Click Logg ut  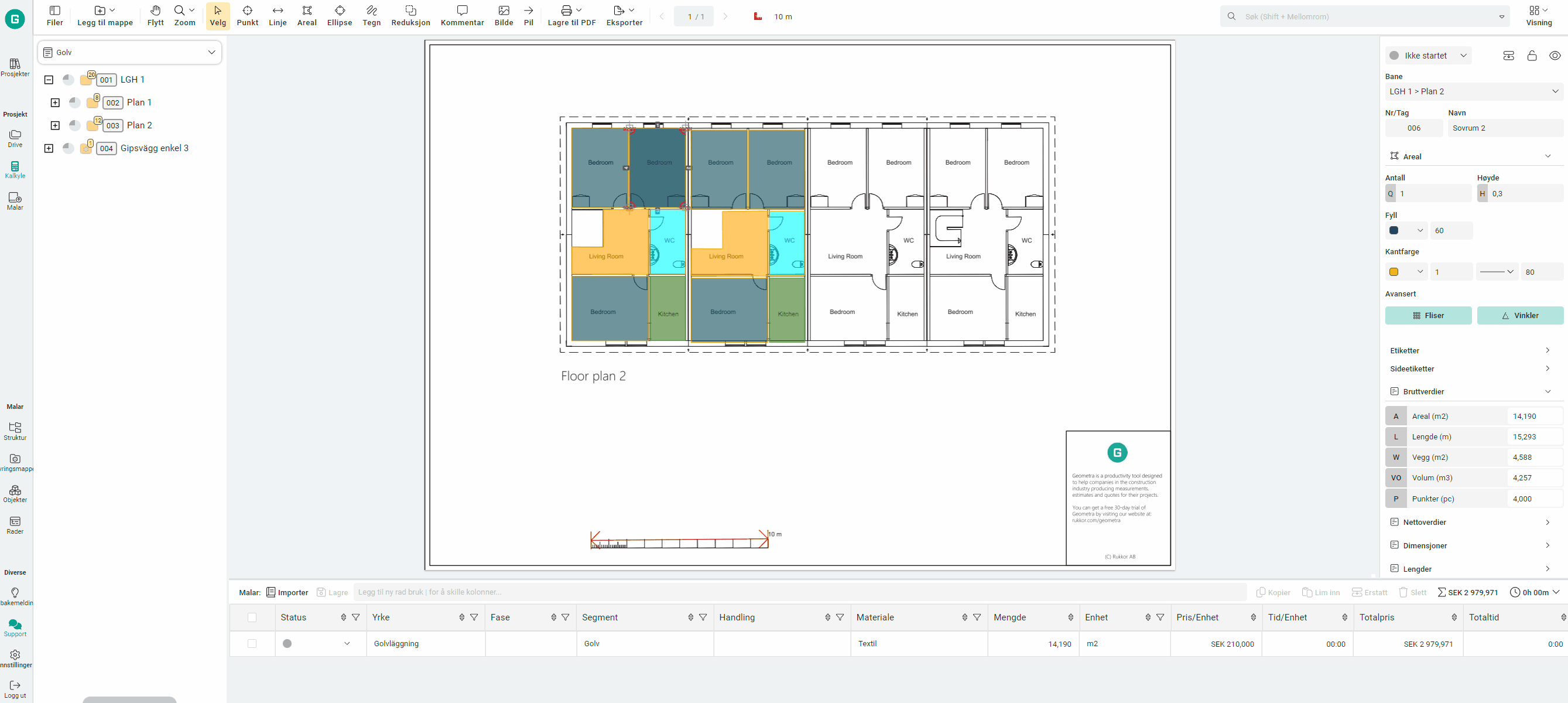[15, 690]
